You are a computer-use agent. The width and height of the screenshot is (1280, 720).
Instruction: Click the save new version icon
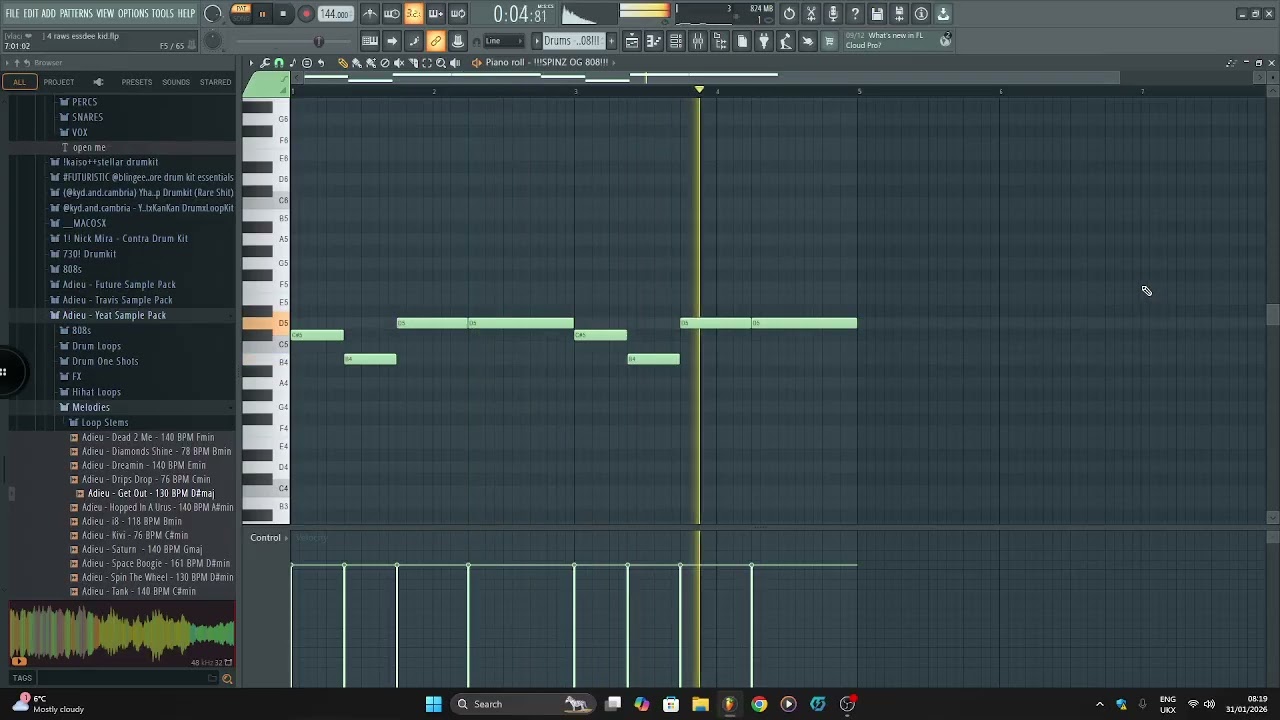[x=899, y=14]
